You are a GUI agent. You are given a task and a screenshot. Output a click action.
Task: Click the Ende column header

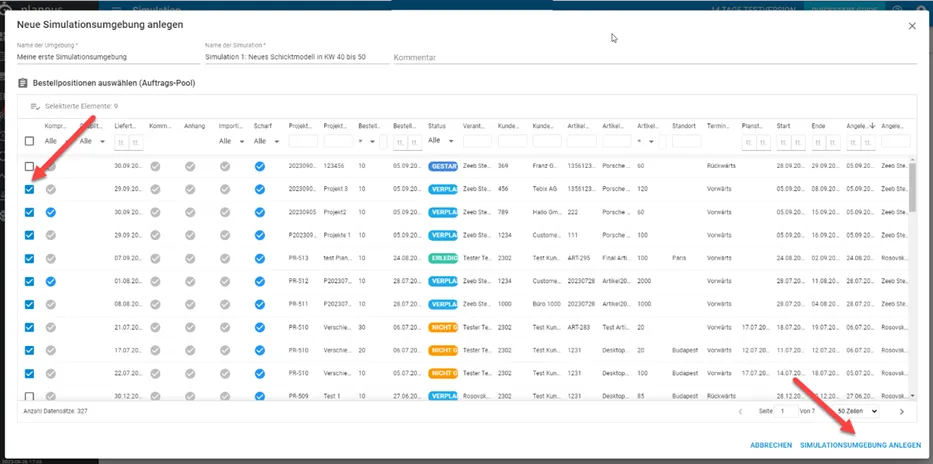[818, 126]
